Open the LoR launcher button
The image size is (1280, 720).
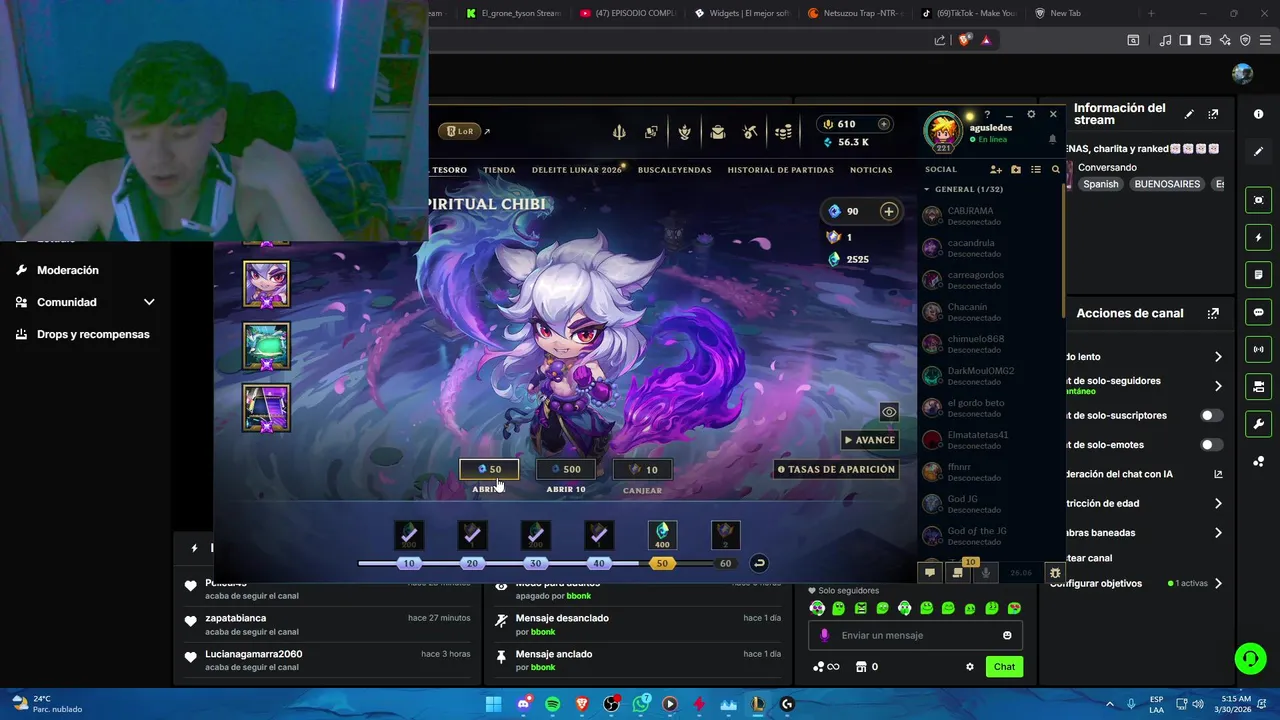[459, 131]
